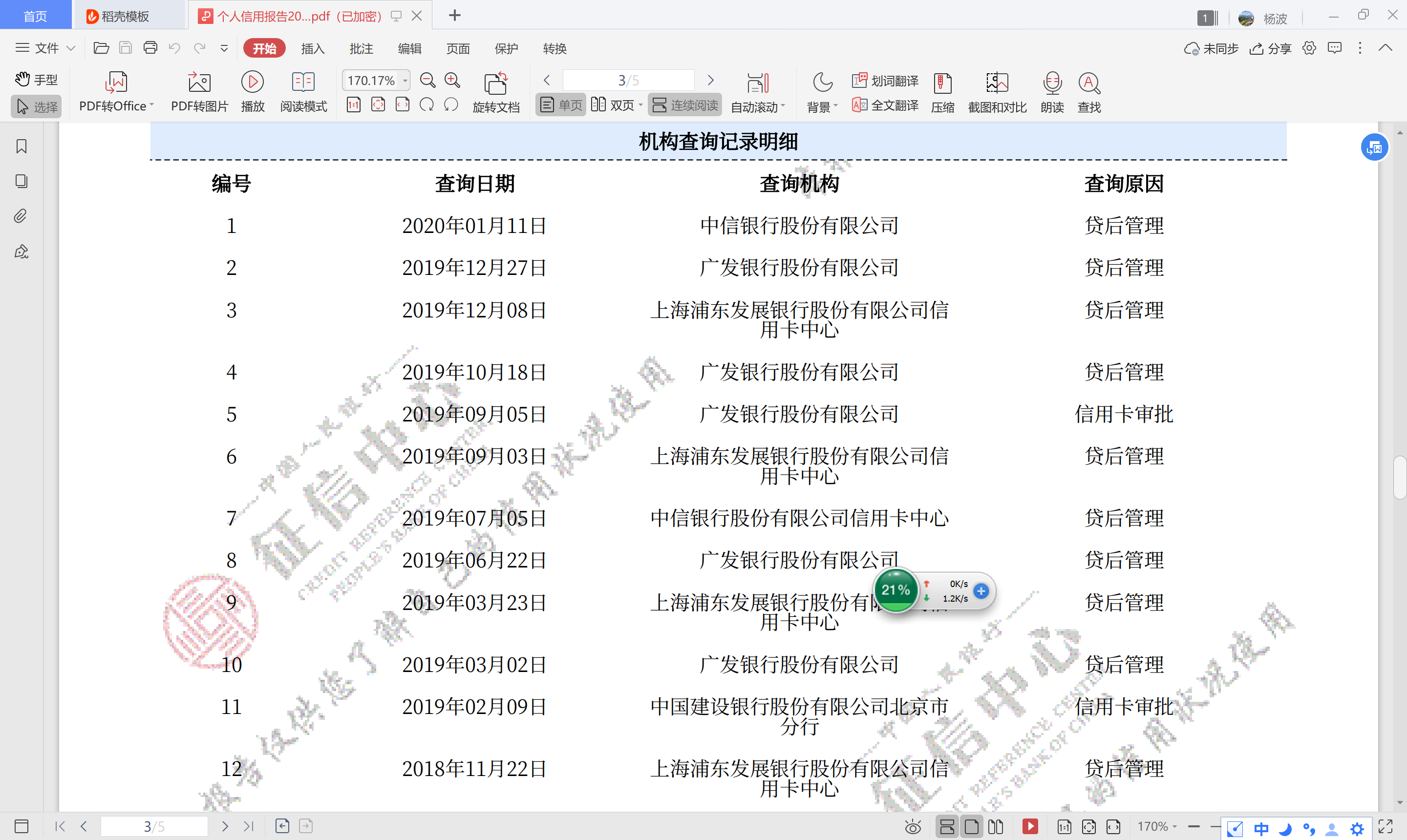Open 自动滚动 auto scroll options

[x=758, y=92]
